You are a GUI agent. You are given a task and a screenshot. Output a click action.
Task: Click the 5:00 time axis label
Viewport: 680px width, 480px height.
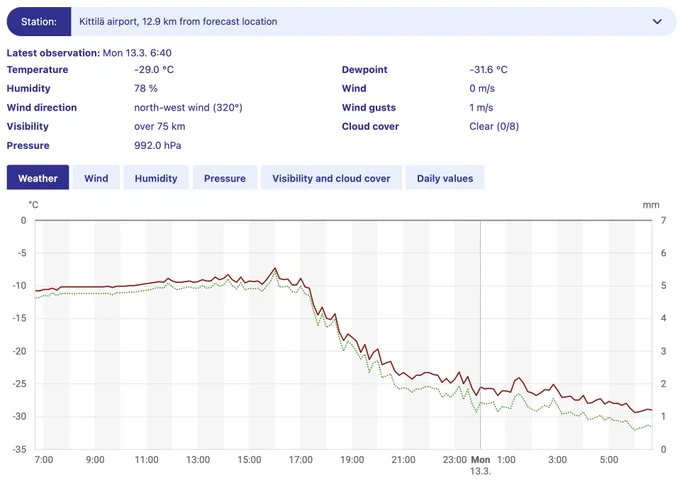tap(609, 460)
